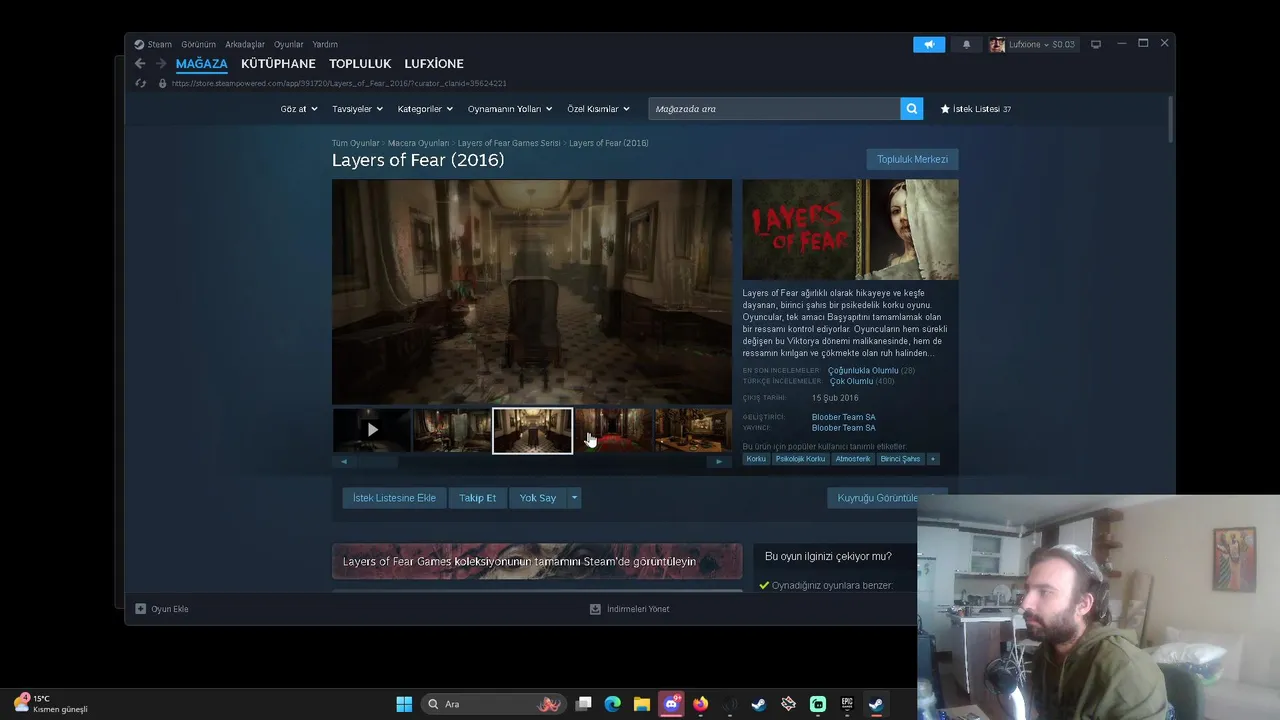Expand the Oynamanın Yolları dropdown
The height and width of the screenshot is (720, 1280).
pos(510,109)
